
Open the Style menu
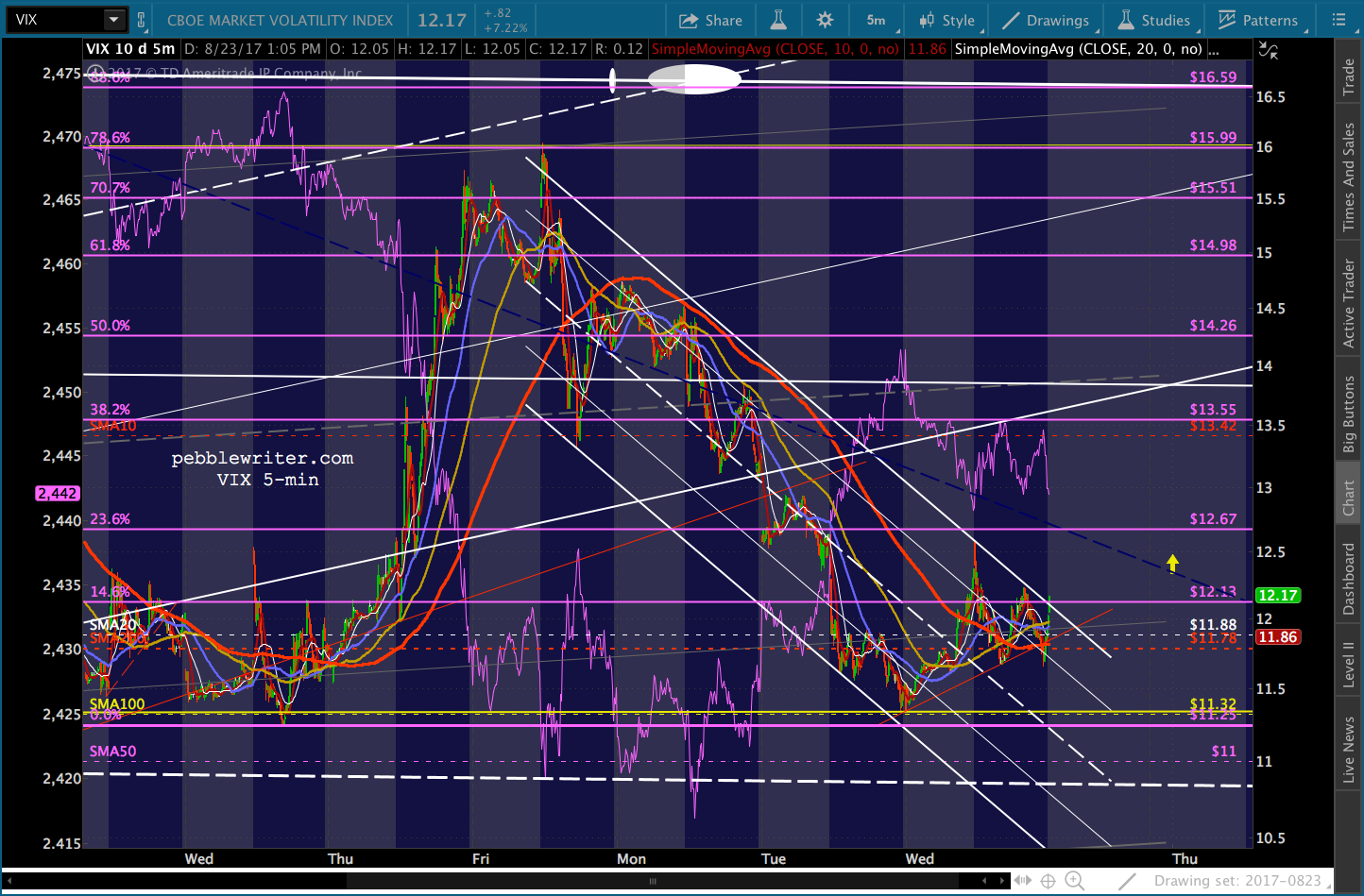click(x=946, y=20)
